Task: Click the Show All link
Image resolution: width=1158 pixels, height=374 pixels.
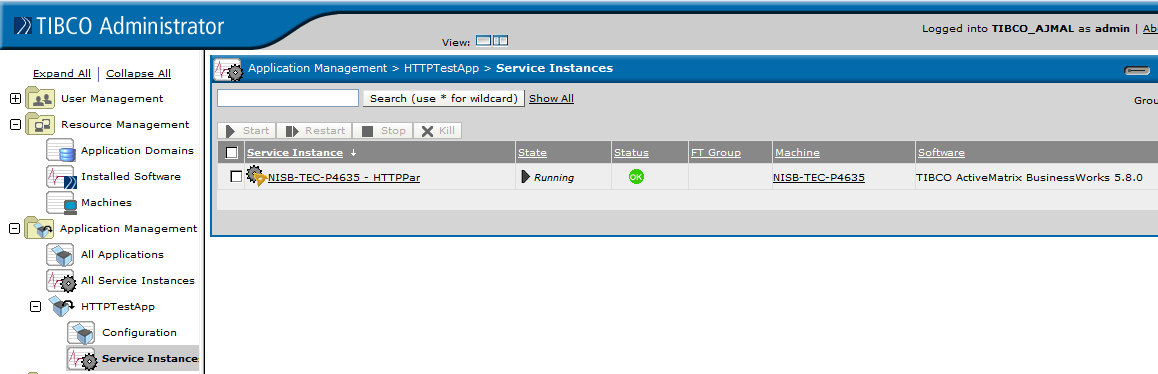Action: (551, 98)
